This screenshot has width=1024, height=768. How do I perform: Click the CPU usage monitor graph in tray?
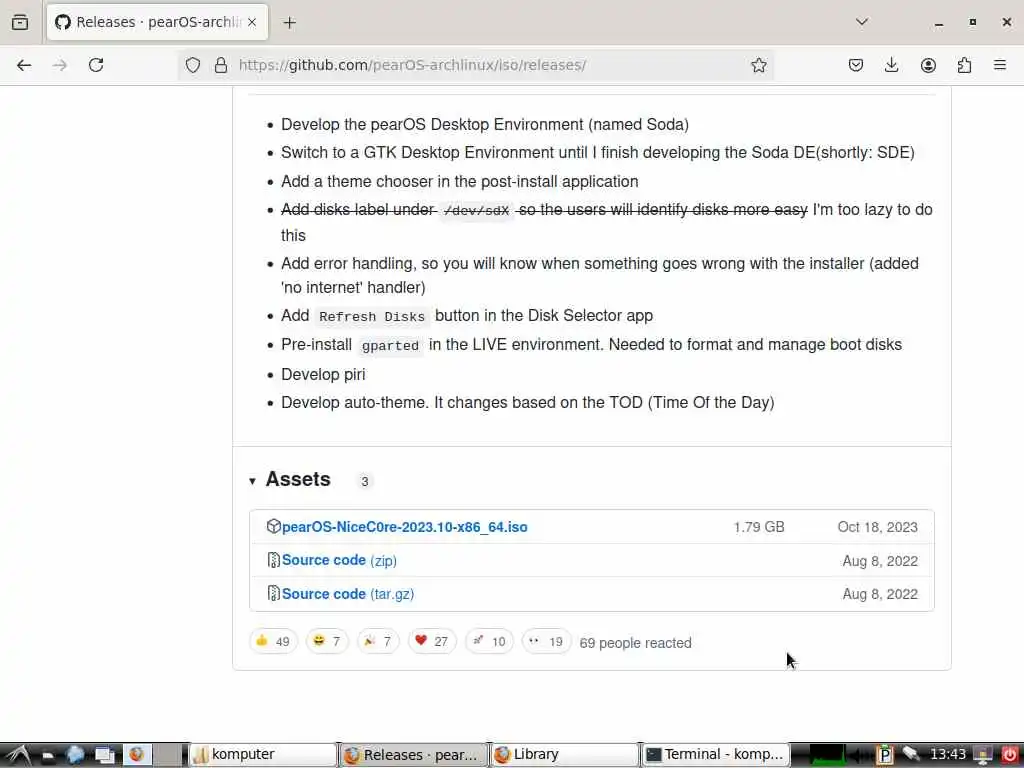click(x=827, y=755)
